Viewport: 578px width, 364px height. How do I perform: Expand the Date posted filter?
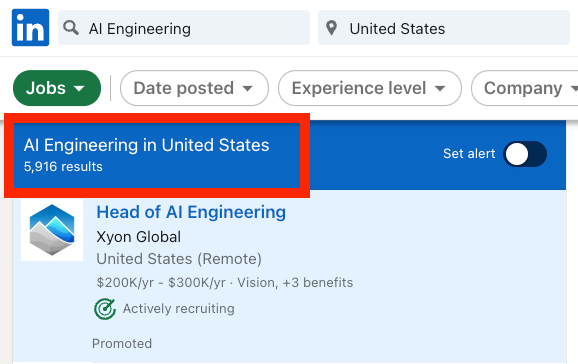click(194, 88)
